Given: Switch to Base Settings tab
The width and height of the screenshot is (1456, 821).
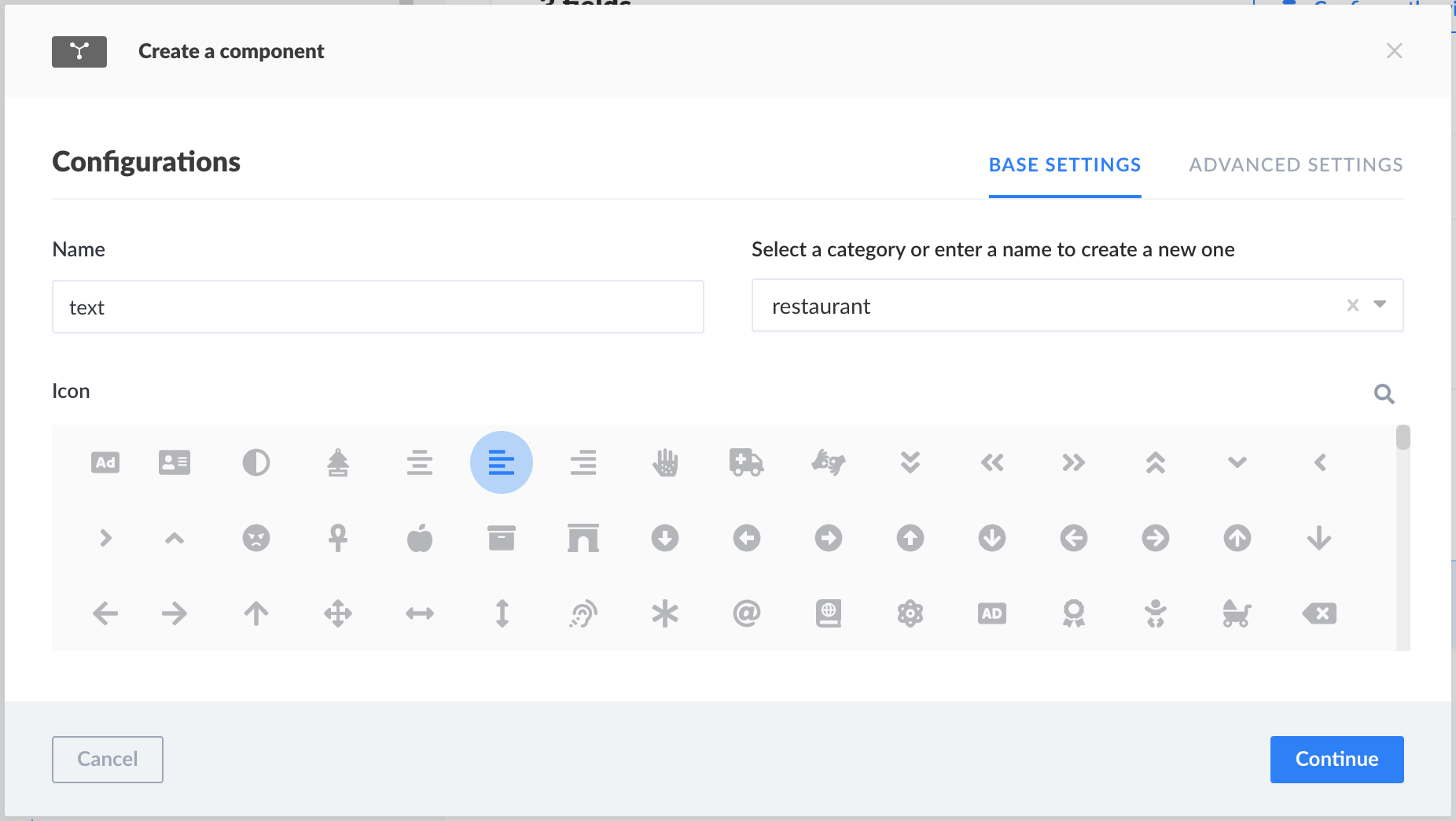Looking at the screenshot, I should [x=1064, y=165].
